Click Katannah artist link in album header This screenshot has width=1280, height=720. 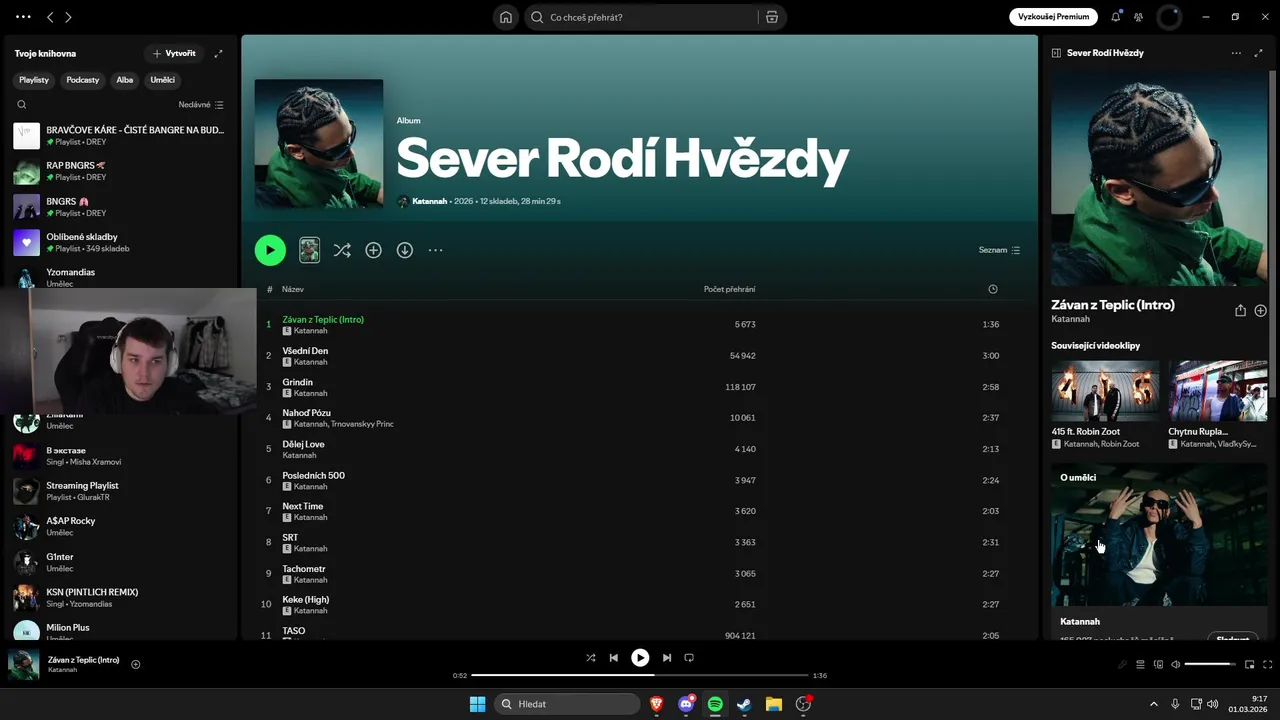tap(430, 201)
